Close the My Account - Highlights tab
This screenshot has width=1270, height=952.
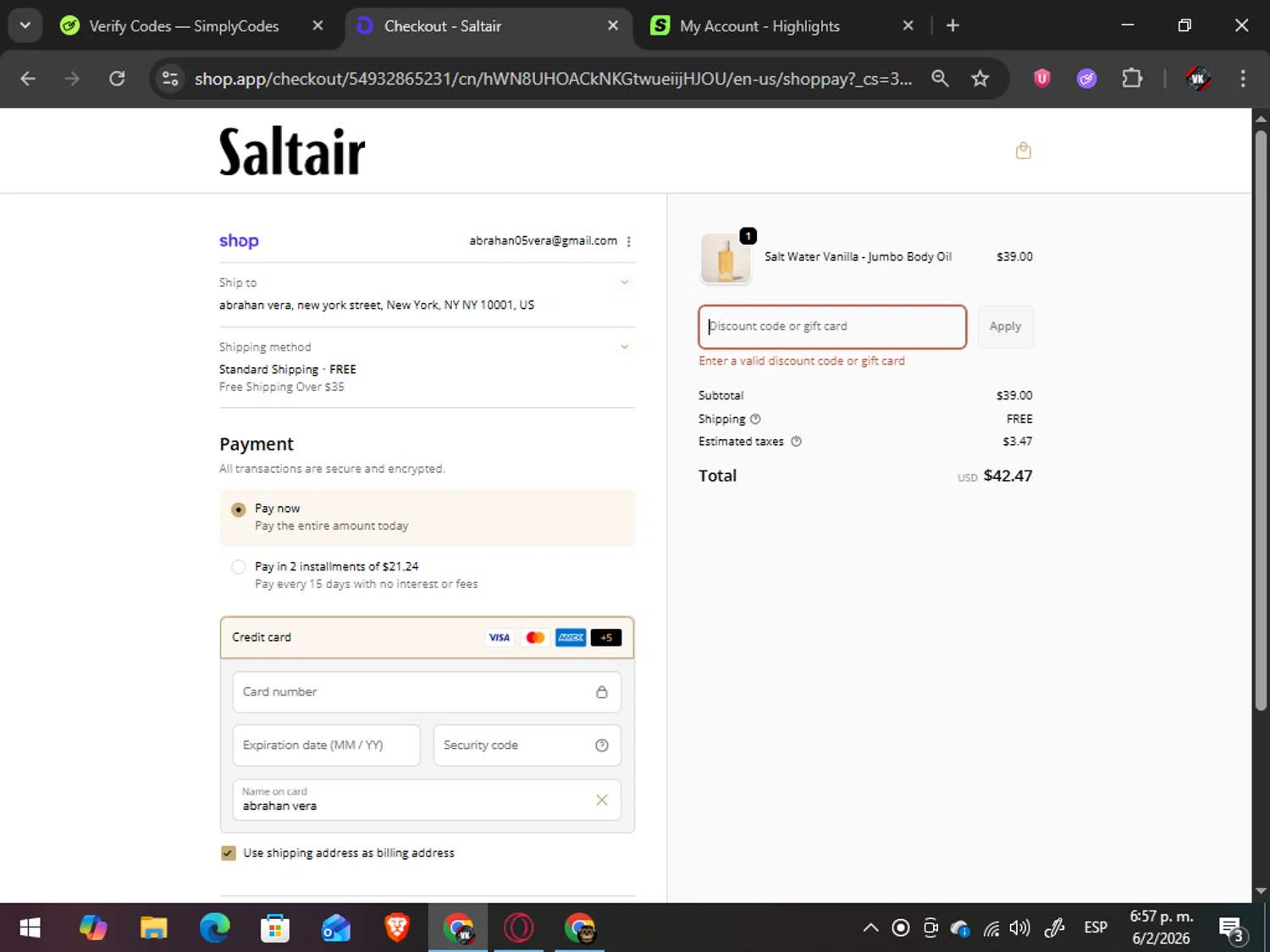[x=908, y=26]
